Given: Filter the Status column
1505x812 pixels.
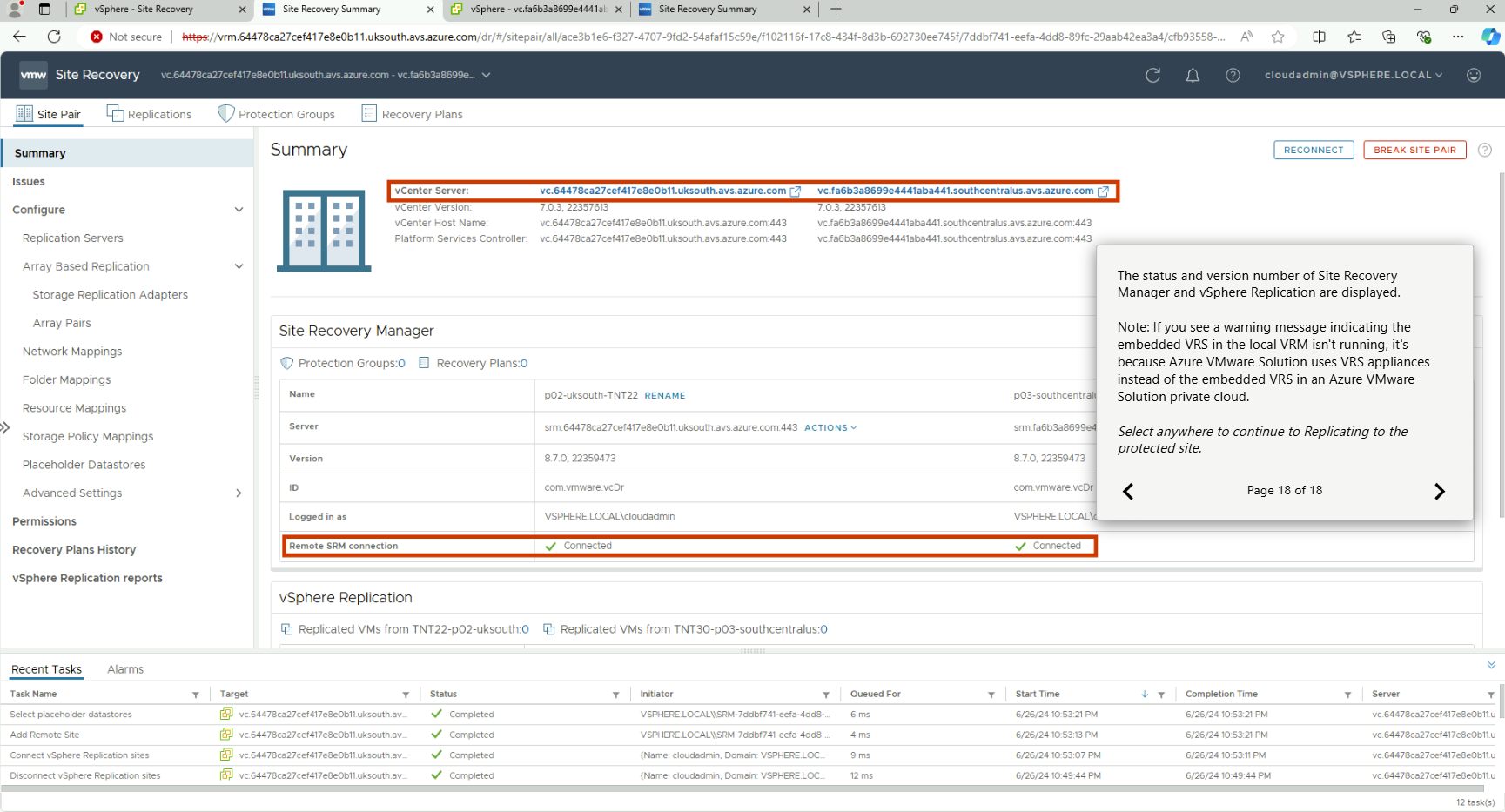Looking at the screenshot, I should click(x=615, y=695).
